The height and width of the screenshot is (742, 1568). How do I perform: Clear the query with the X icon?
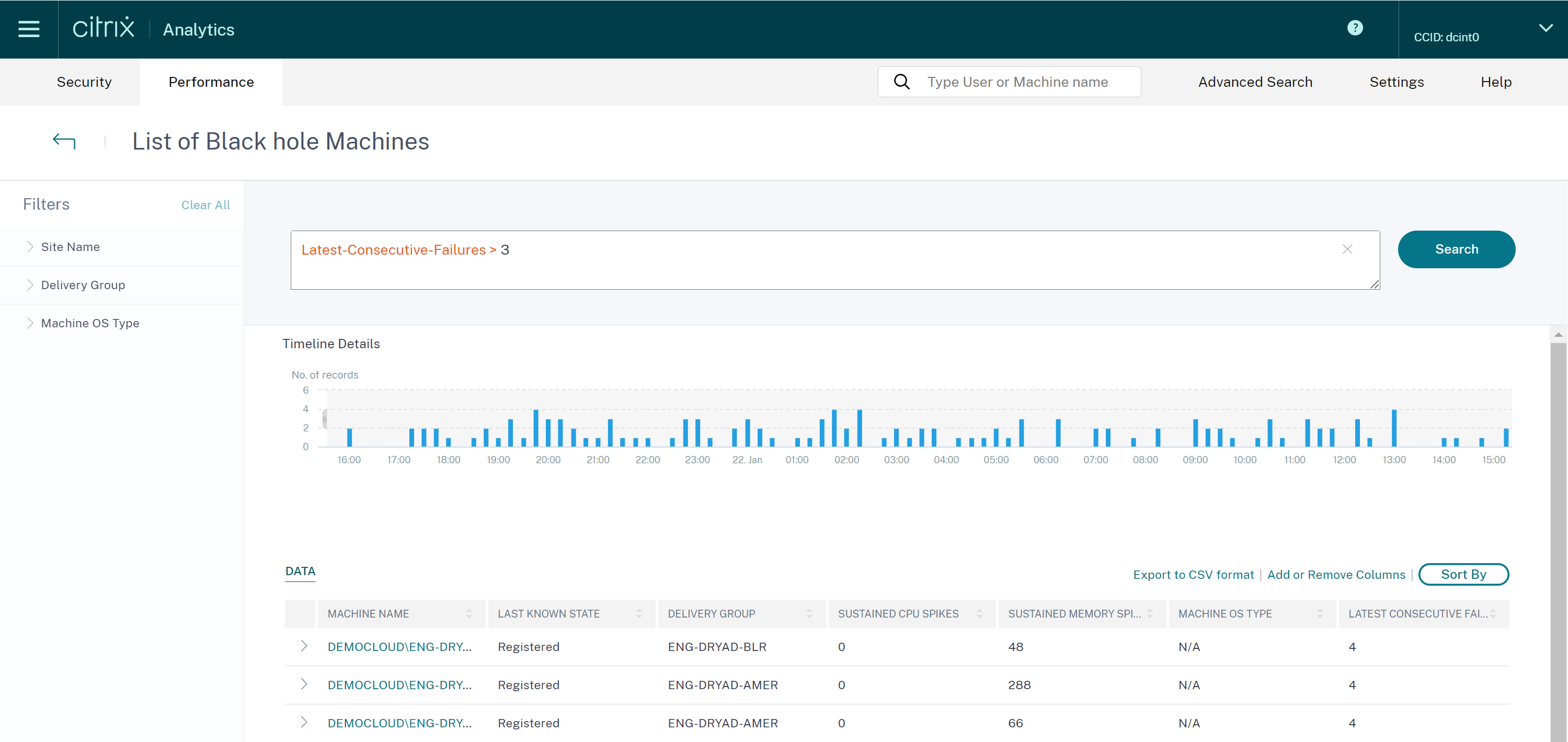1347,249
